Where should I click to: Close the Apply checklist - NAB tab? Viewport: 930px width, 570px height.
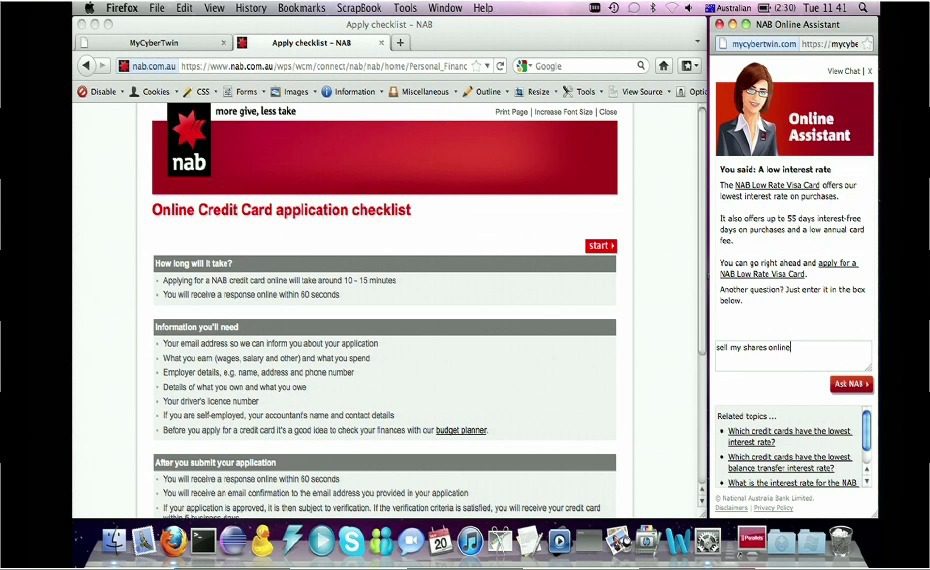pos(381,43)
